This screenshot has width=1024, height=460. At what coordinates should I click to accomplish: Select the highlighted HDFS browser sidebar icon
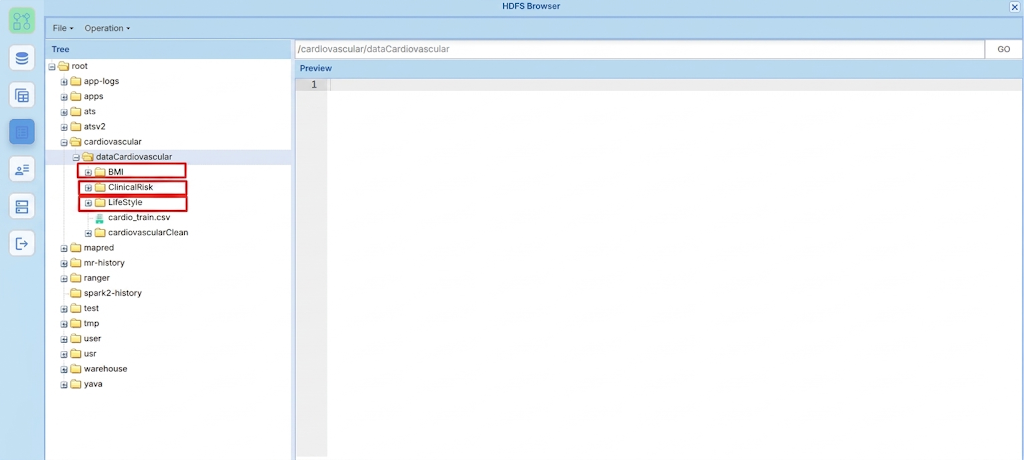click(22, 133)
